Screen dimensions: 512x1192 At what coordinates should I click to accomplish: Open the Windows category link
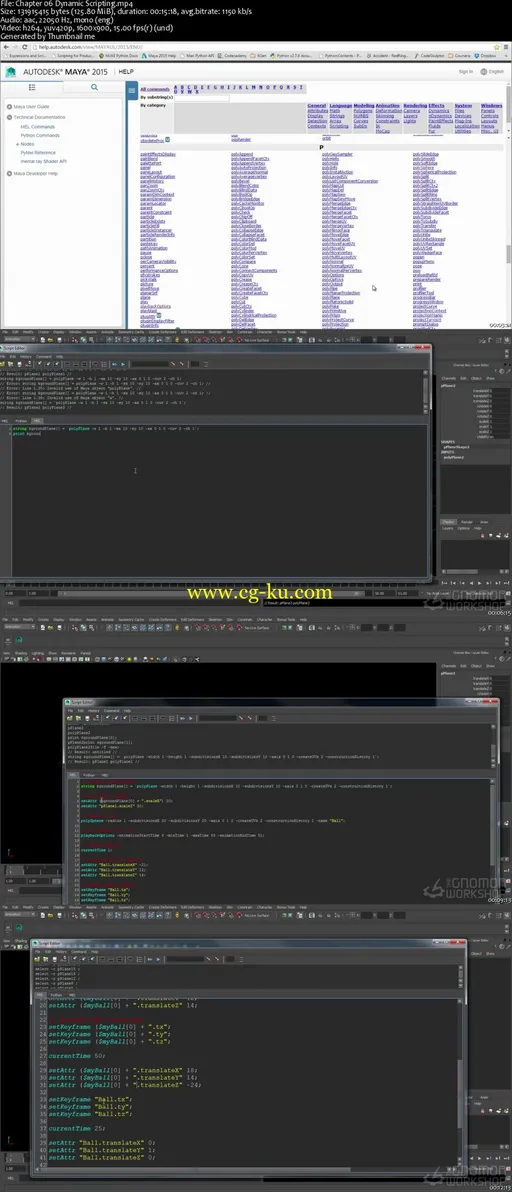point(491,106)
